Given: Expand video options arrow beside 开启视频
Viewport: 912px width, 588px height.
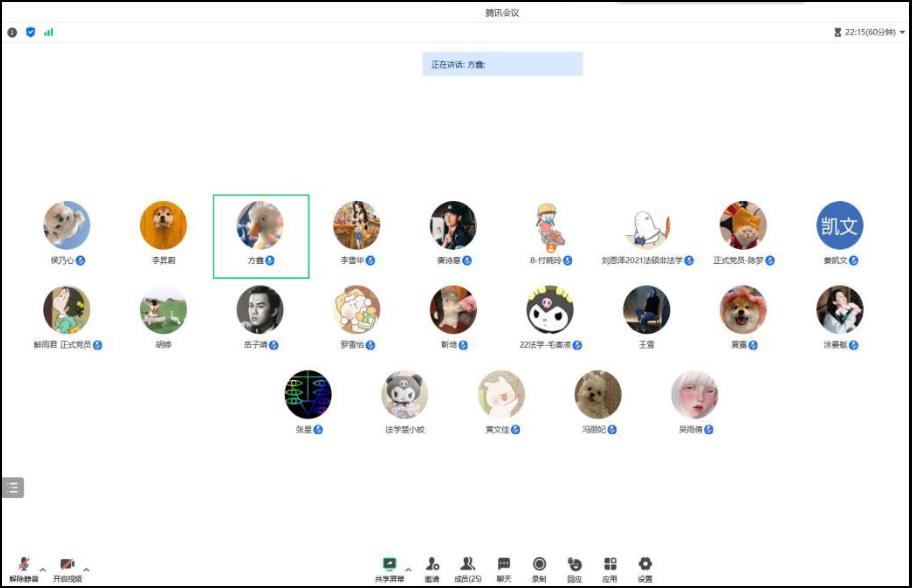Looking at the screenshot, I should pos(86,569).
